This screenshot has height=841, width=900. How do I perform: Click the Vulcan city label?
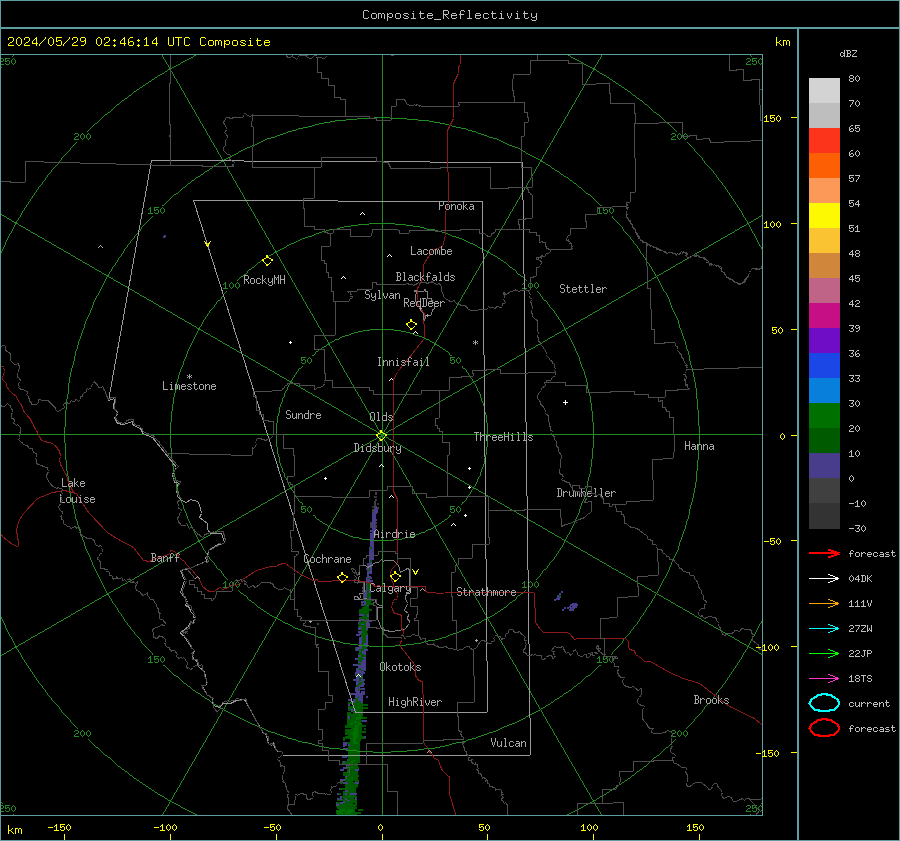[508, 743]
